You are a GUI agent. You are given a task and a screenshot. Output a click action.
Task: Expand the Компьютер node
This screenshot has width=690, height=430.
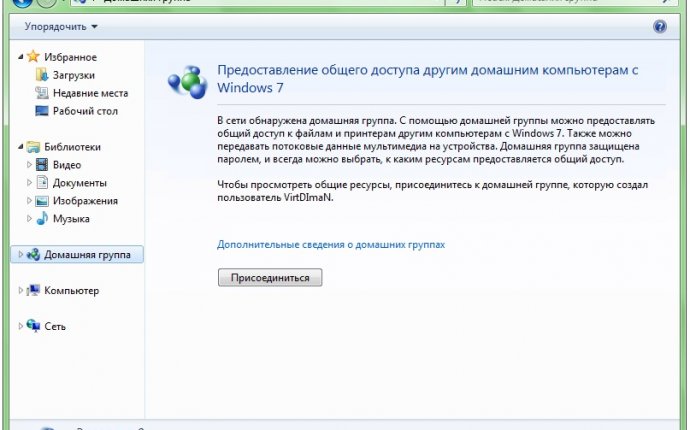point(20,290)
